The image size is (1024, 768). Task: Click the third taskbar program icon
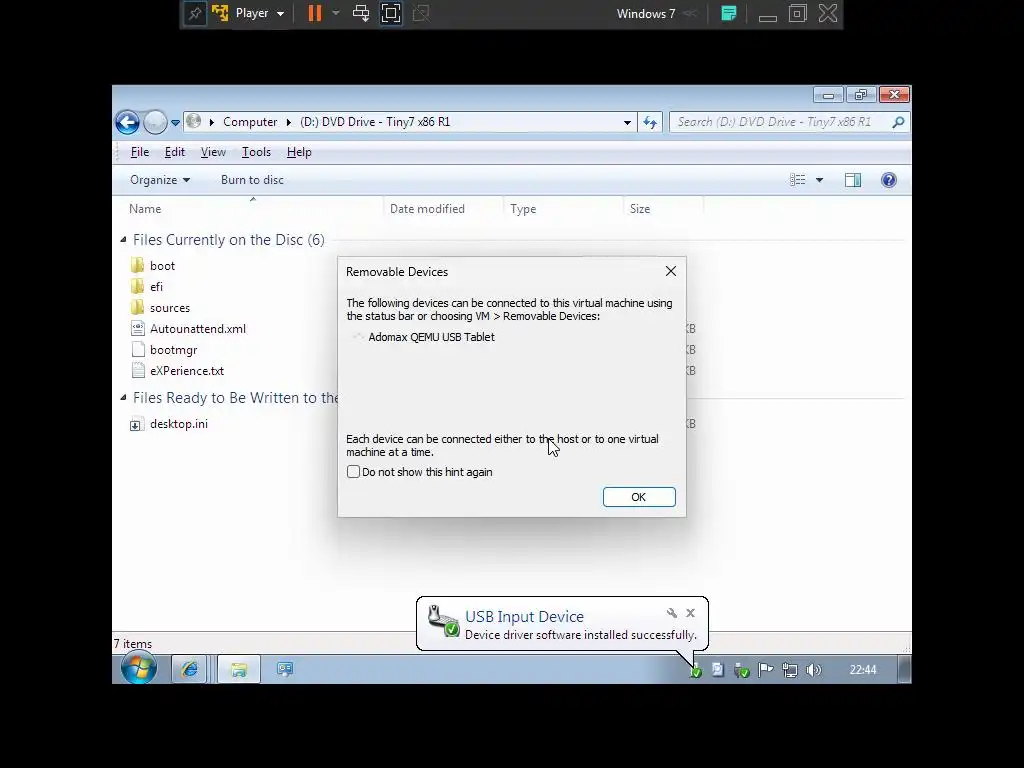click(285, 669)
